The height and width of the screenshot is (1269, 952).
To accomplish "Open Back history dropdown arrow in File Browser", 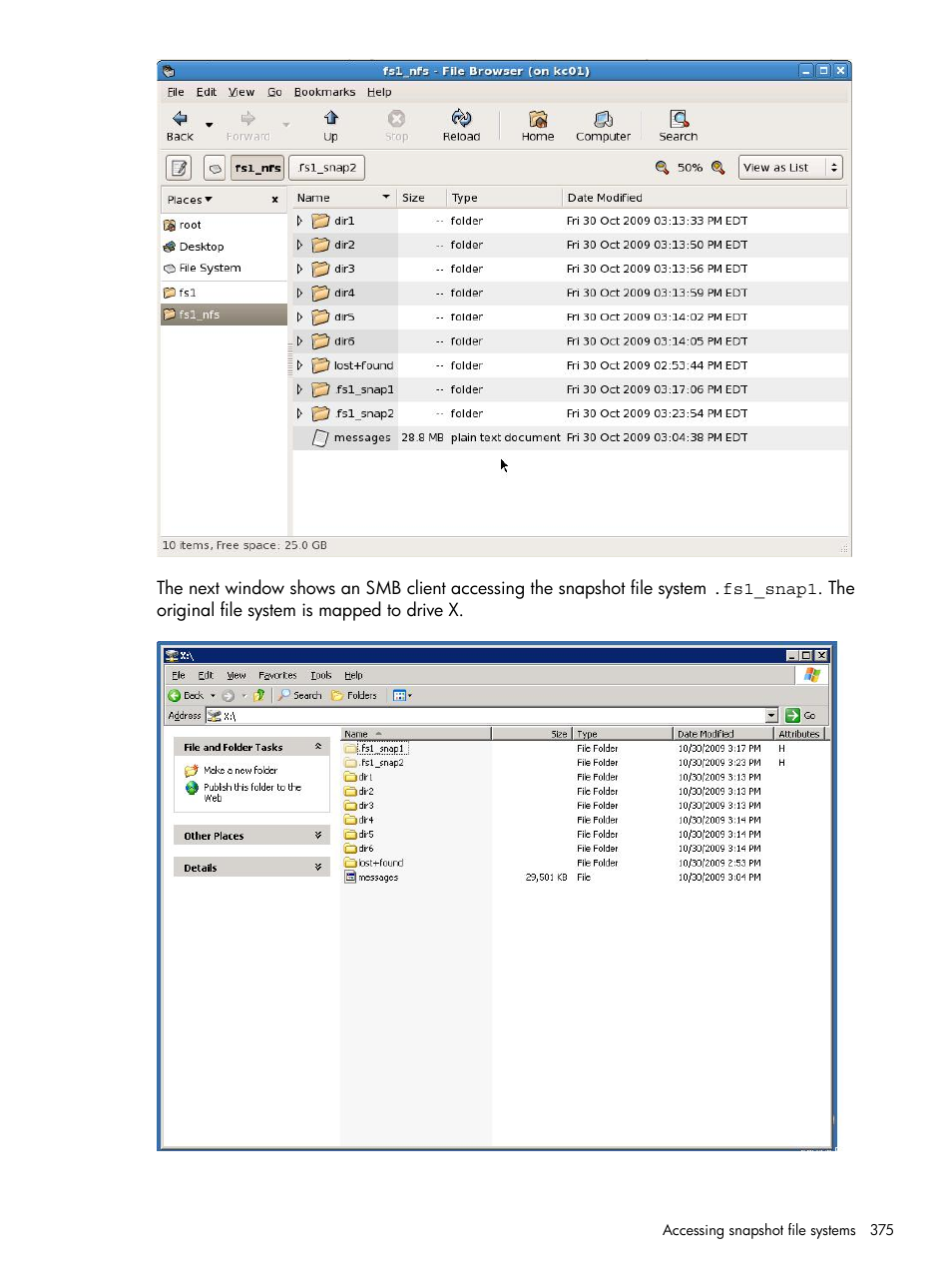I will coord(209,125).
